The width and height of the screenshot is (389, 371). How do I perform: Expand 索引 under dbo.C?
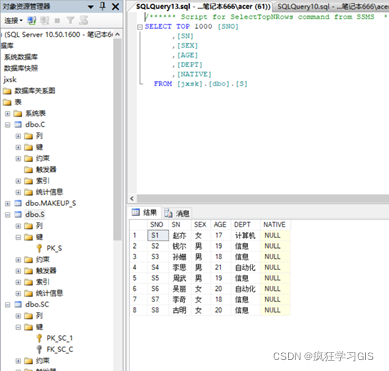click(x=18, y=181)
